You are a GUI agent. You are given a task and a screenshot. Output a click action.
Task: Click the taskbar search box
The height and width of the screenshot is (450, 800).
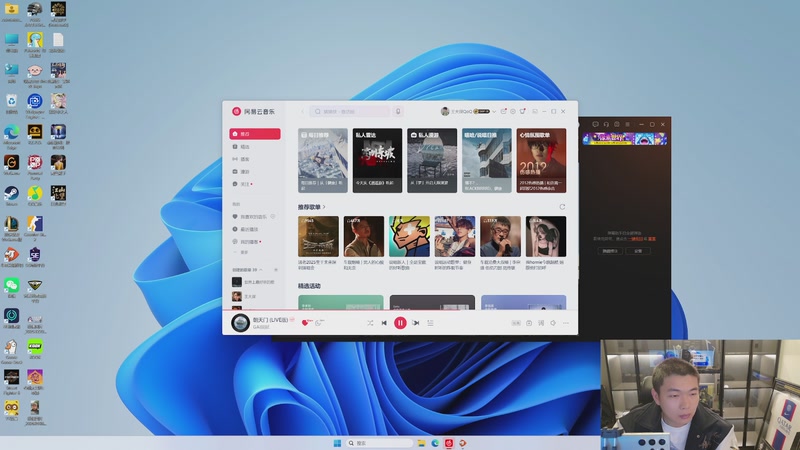tap(379, 443)
